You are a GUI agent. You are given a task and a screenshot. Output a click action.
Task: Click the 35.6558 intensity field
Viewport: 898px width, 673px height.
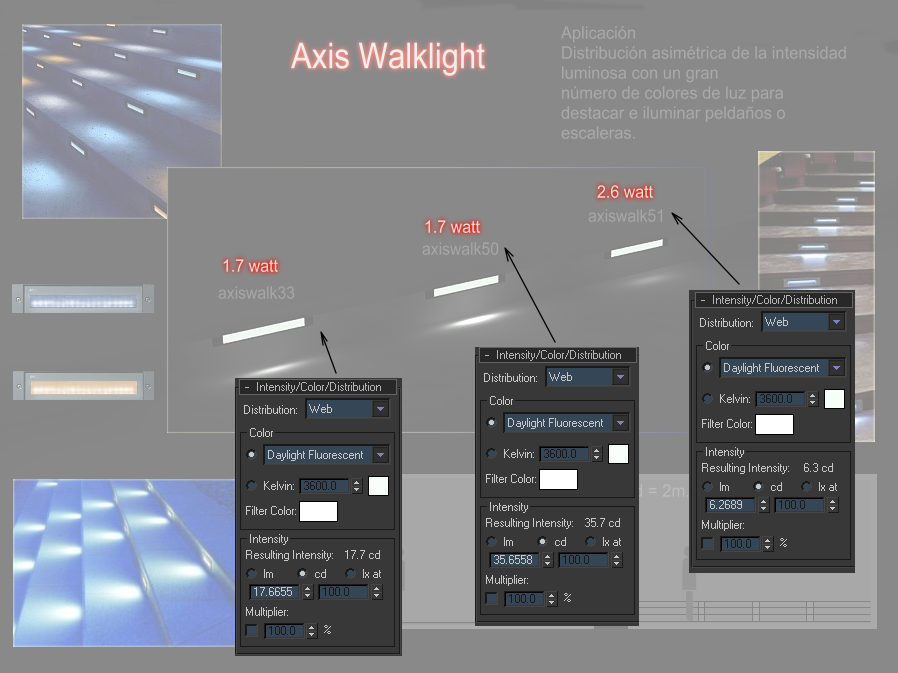(515, 560)
